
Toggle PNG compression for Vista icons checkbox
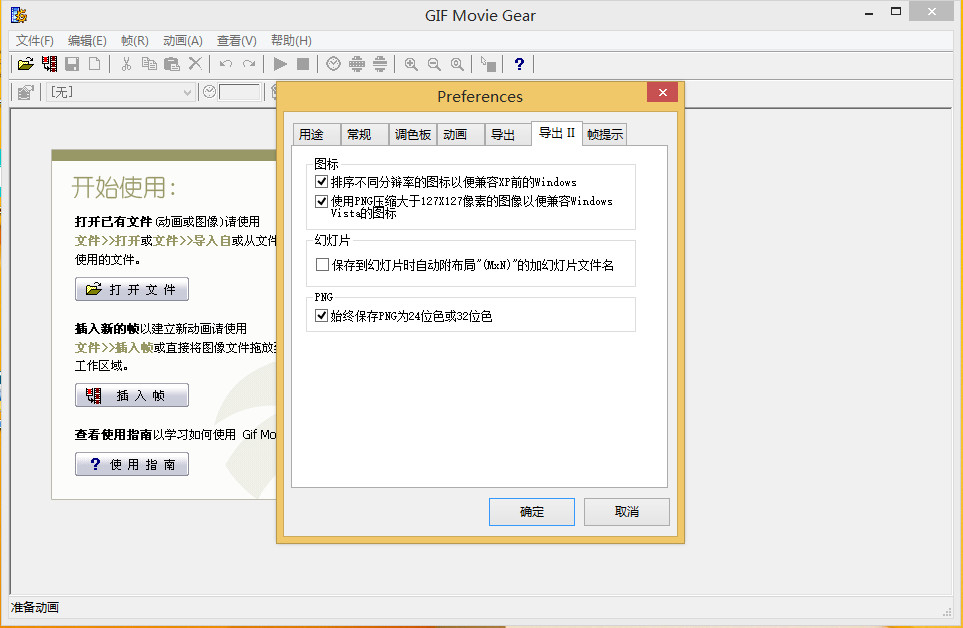(x=322, y=201)
